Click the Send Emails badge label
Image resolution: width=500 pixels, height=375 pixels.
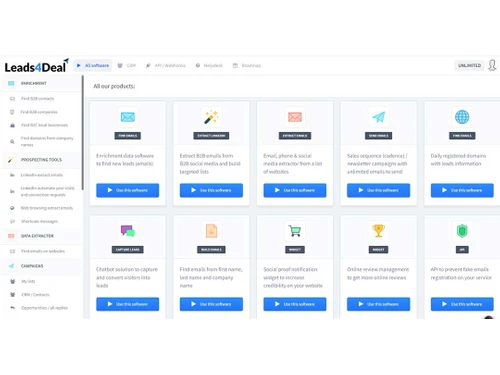(378, 136)
